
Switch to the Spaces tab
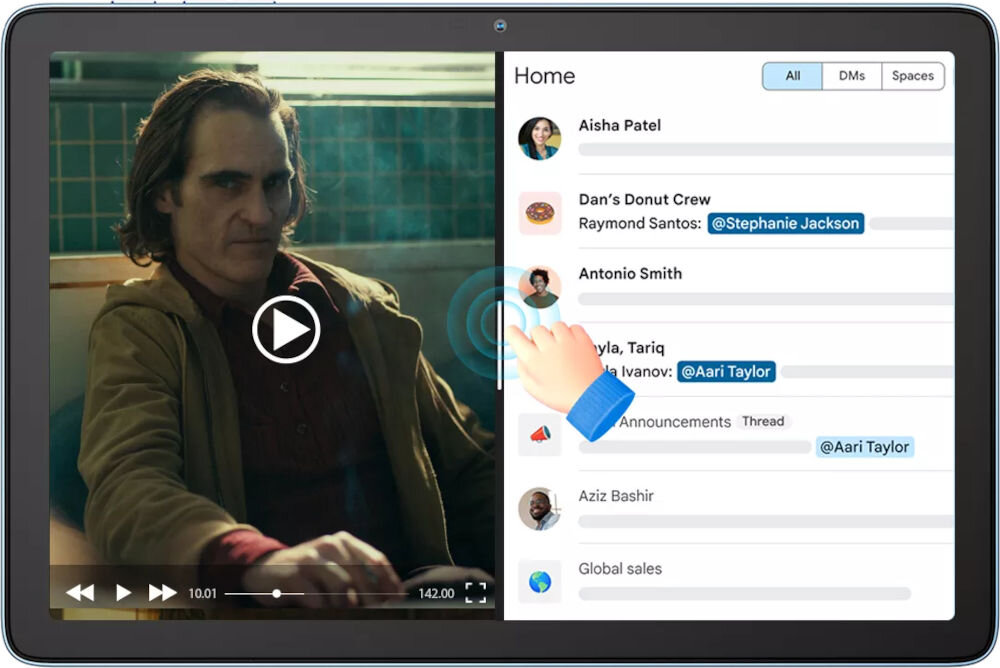912,76
